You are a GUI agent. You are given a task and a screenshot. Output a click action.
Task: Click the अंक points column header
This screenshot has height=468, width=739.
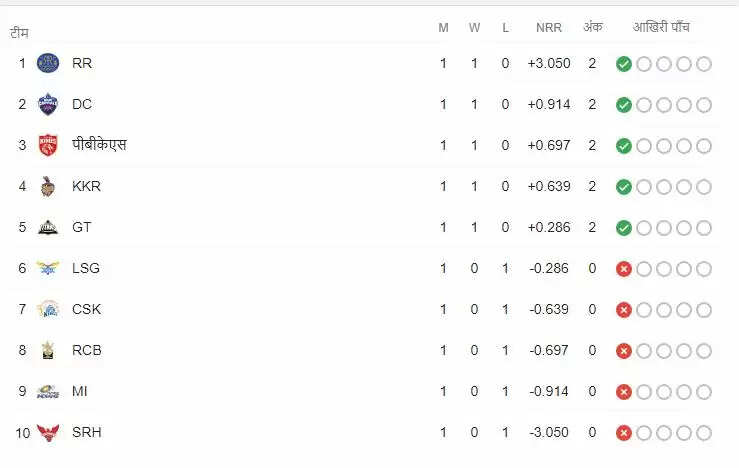coord(592,27)
